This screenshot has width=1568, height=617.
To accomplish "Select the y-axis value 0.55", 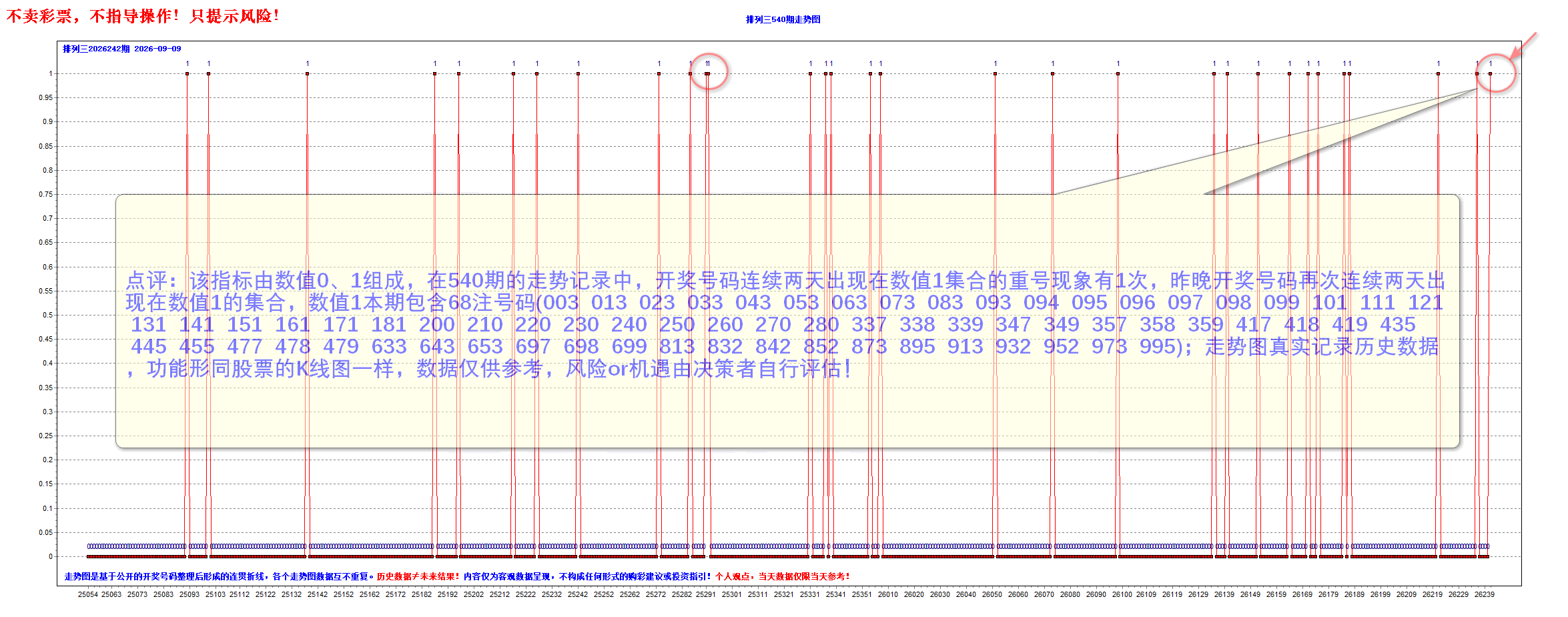I will (45, 291).
